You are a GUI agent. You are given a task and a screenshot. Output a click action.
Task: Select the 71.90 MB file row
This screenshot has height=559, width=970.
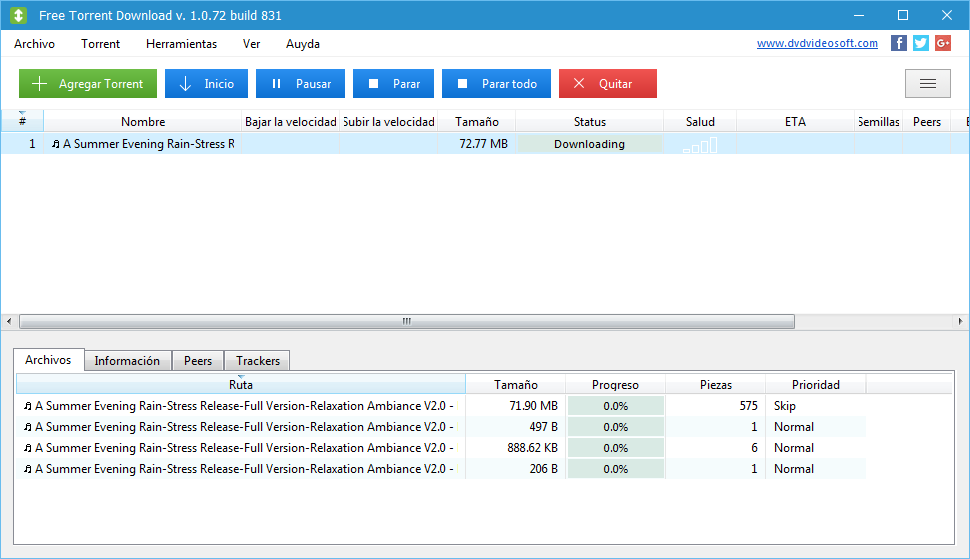pyautogui.click(x=441, y=406)
